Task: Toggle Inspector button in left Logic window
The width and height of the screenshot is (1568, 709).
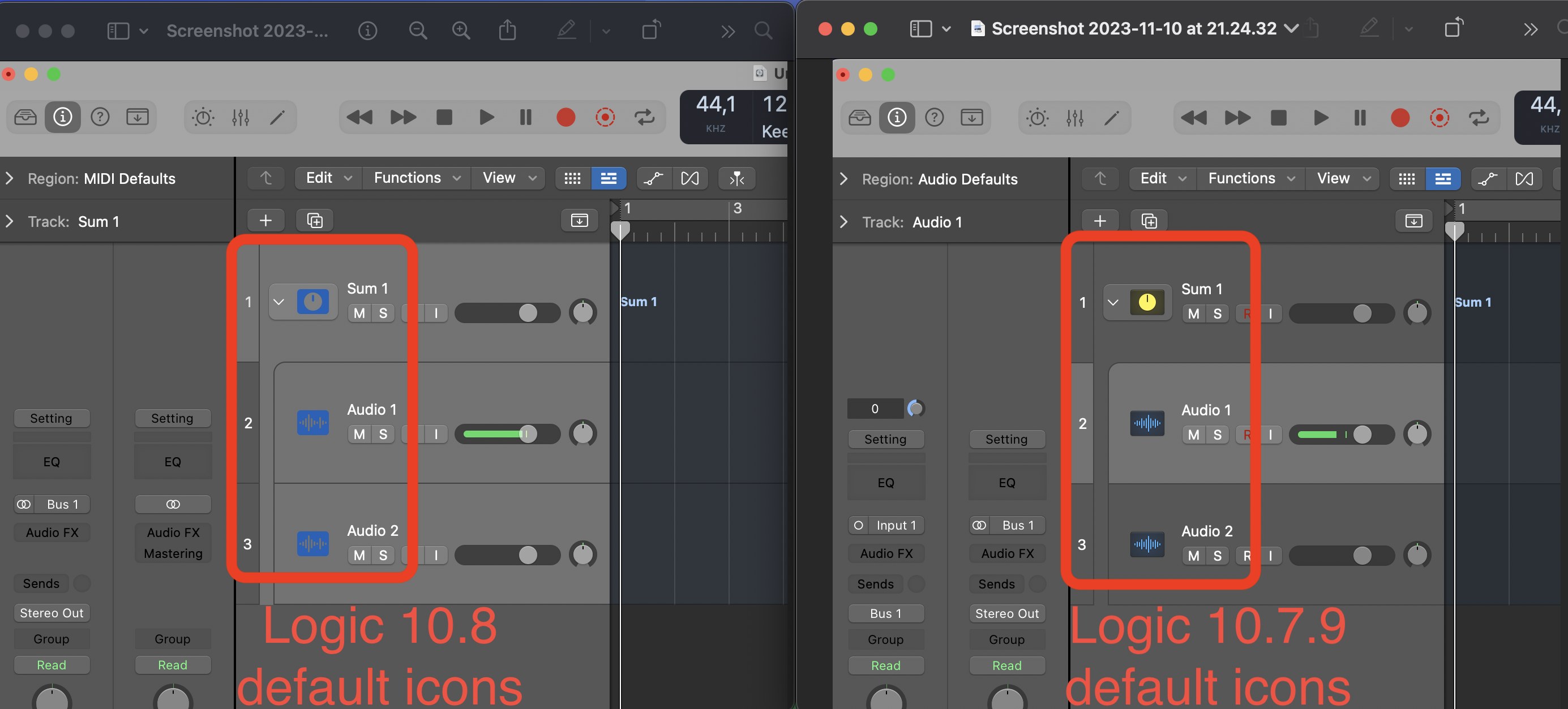Action: point(63,117)
